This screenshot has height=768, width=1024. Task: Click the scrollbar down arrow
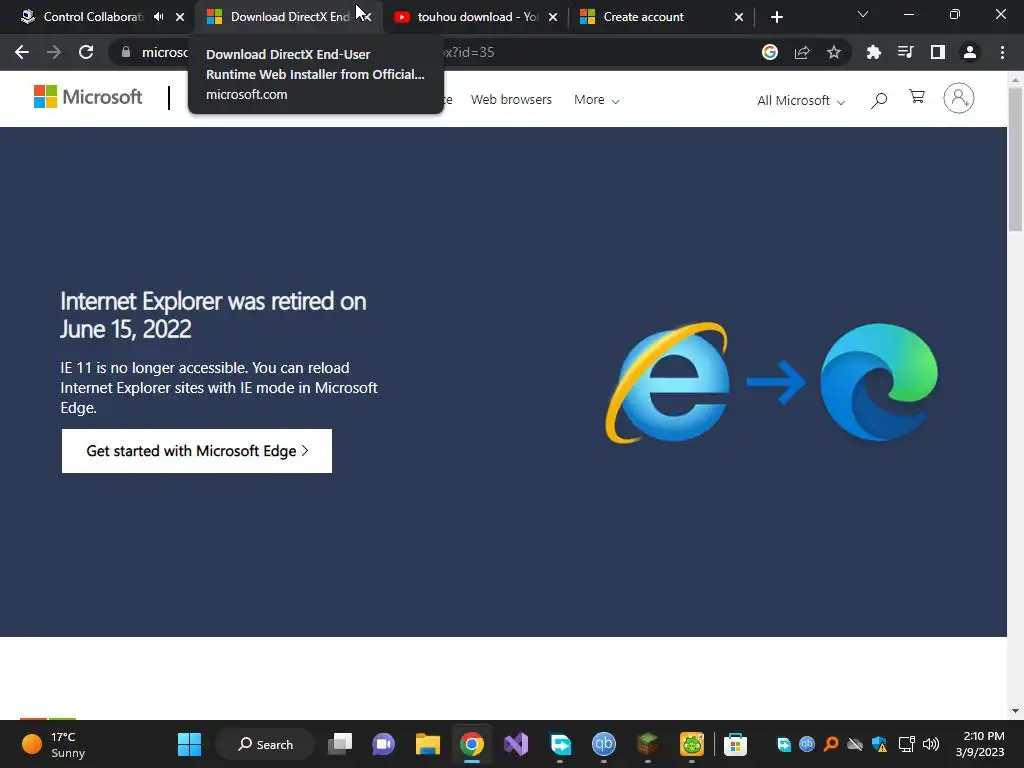[1015, 710]
